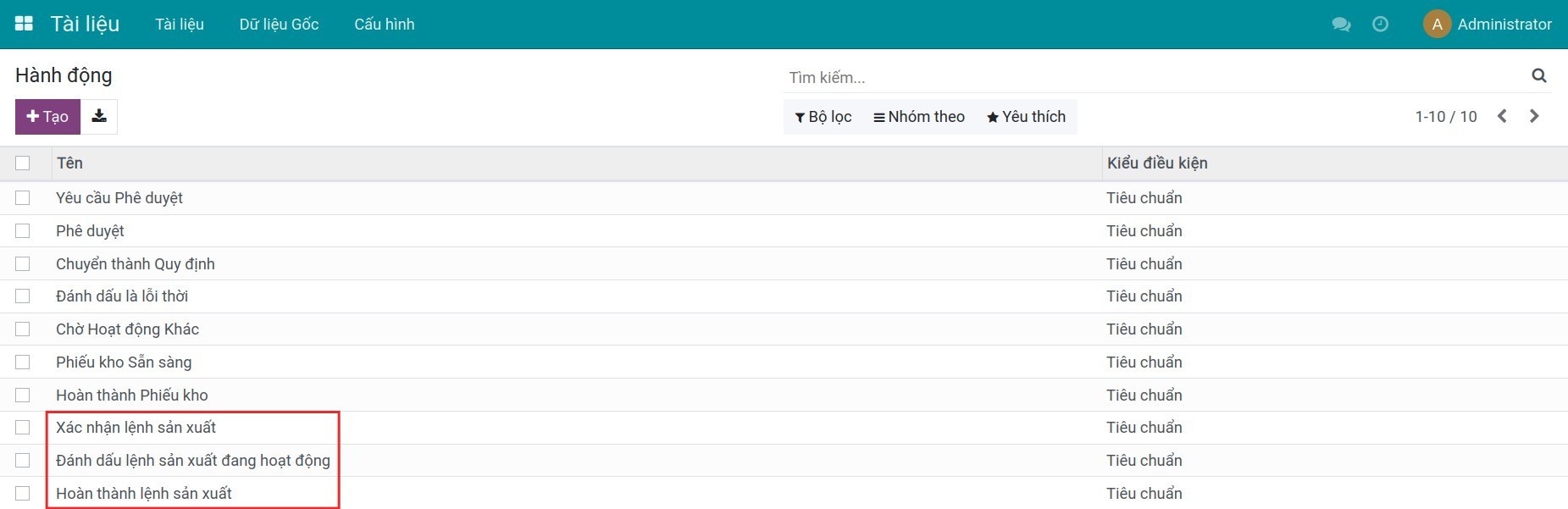This screenshot has height=509, width=1568.
Task: Open the Nhóm theo dropdown
Action: pyautogui.click(x=919, y=117)
